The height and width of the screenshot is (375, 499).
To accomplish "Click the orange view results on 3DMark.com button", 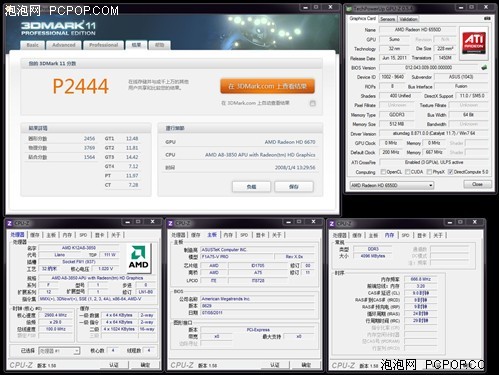I will click(267, 86).
